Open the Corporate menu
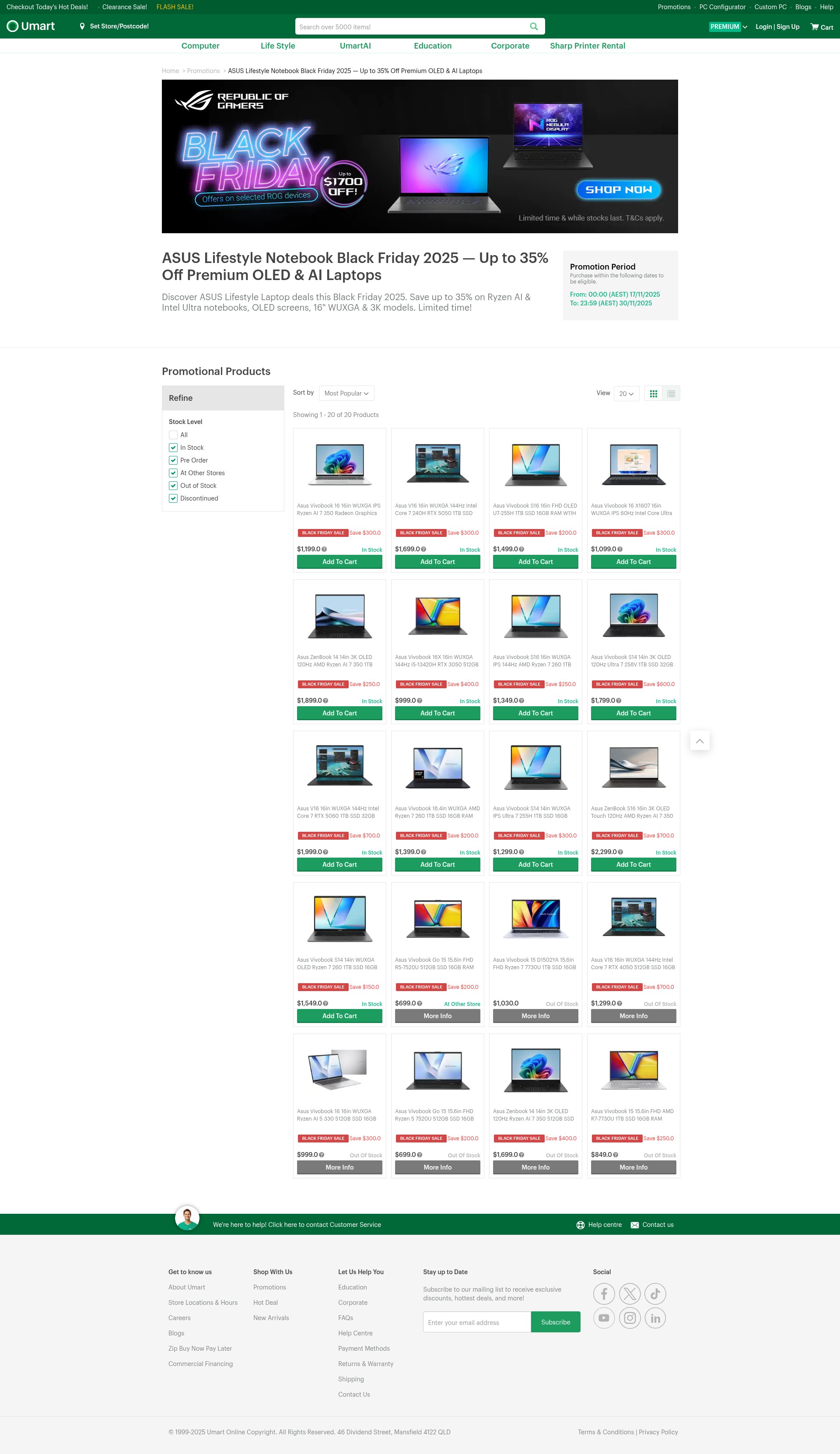The width and height of the screenshot is (840, 1454). tap(510, 46)
